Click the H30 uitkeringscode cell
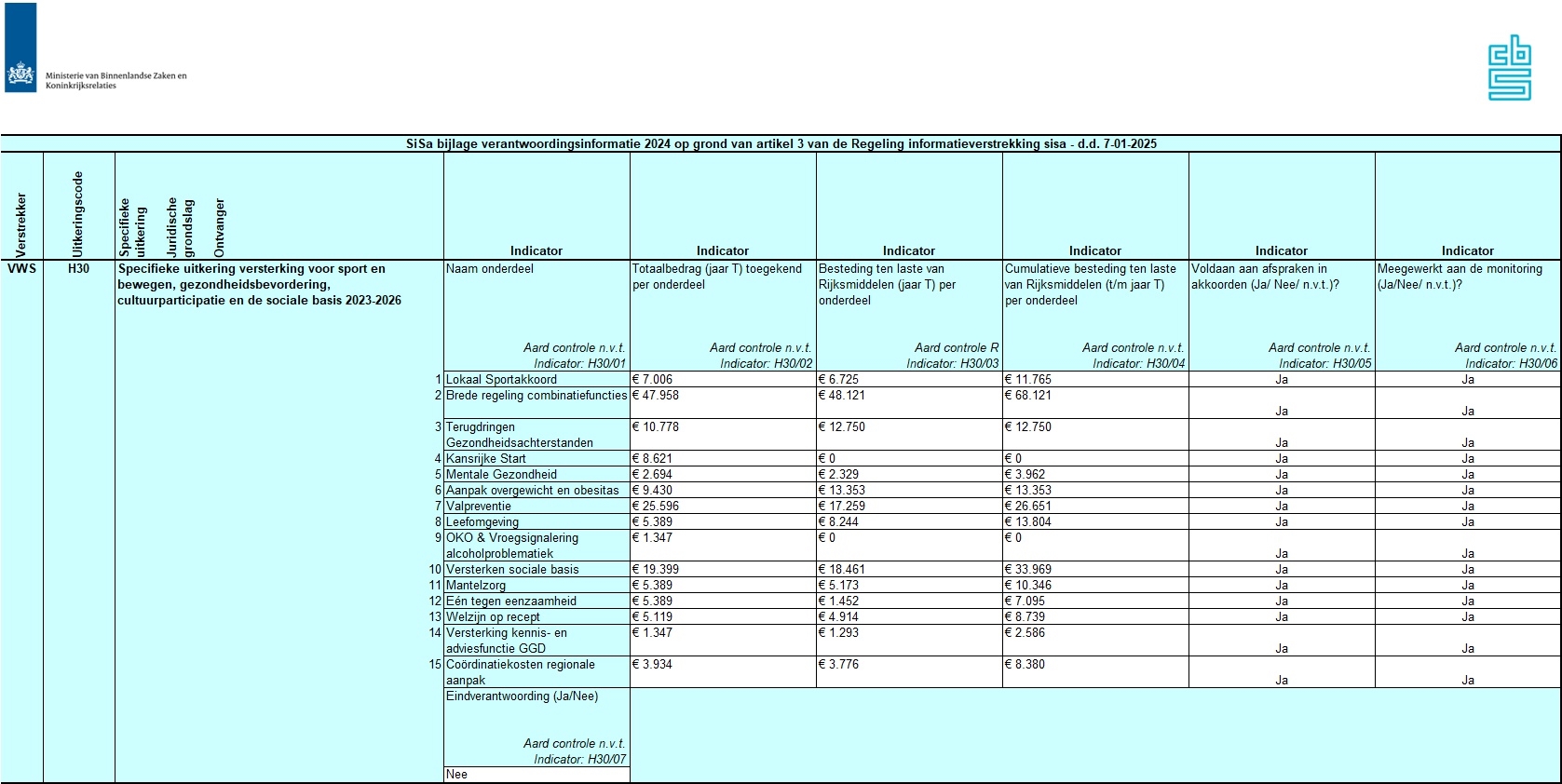The image size is (1562, 784). (x=78, y=269)
